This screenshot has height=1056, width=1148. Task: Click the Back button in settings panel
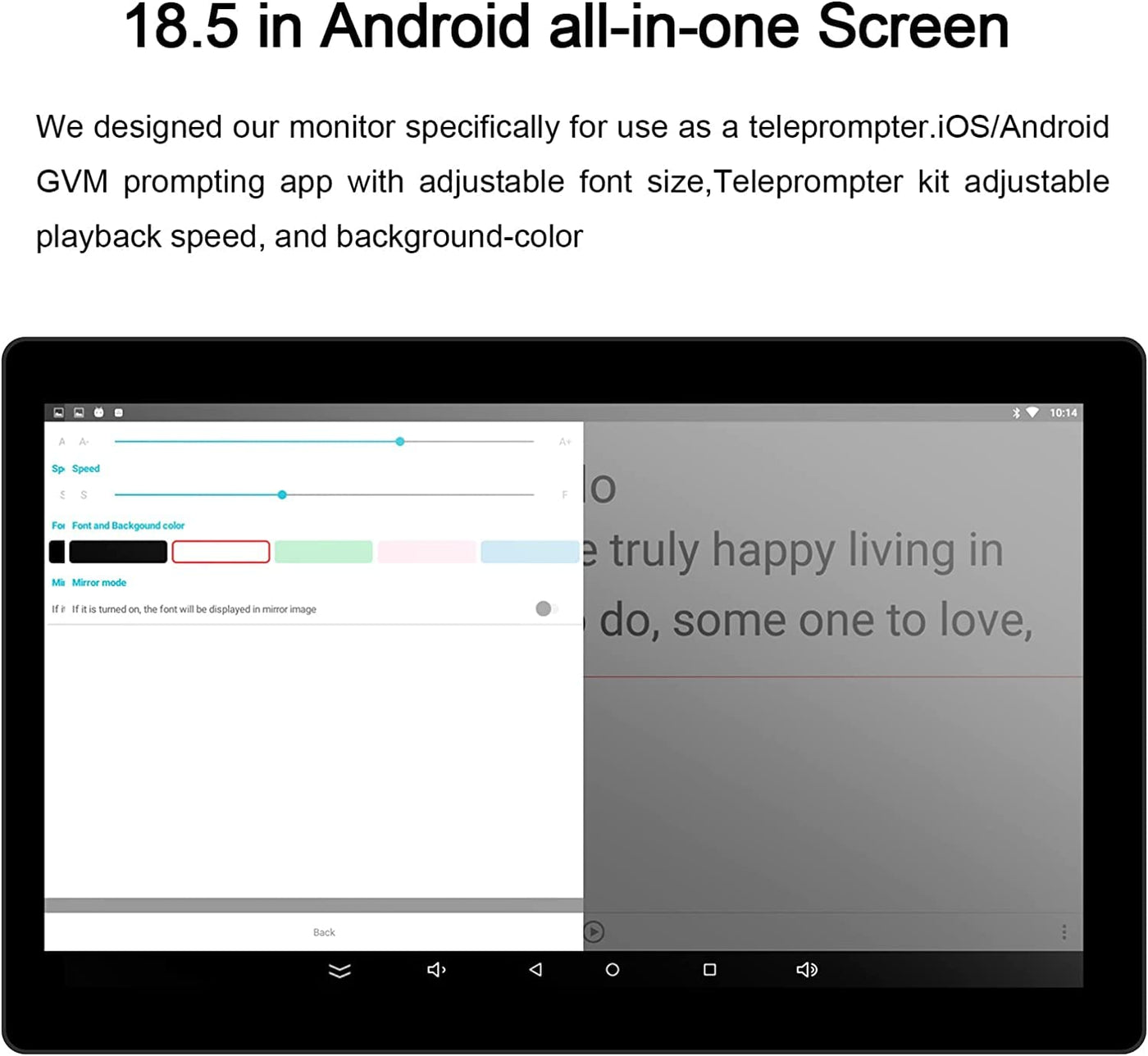[x=324, y=932]
